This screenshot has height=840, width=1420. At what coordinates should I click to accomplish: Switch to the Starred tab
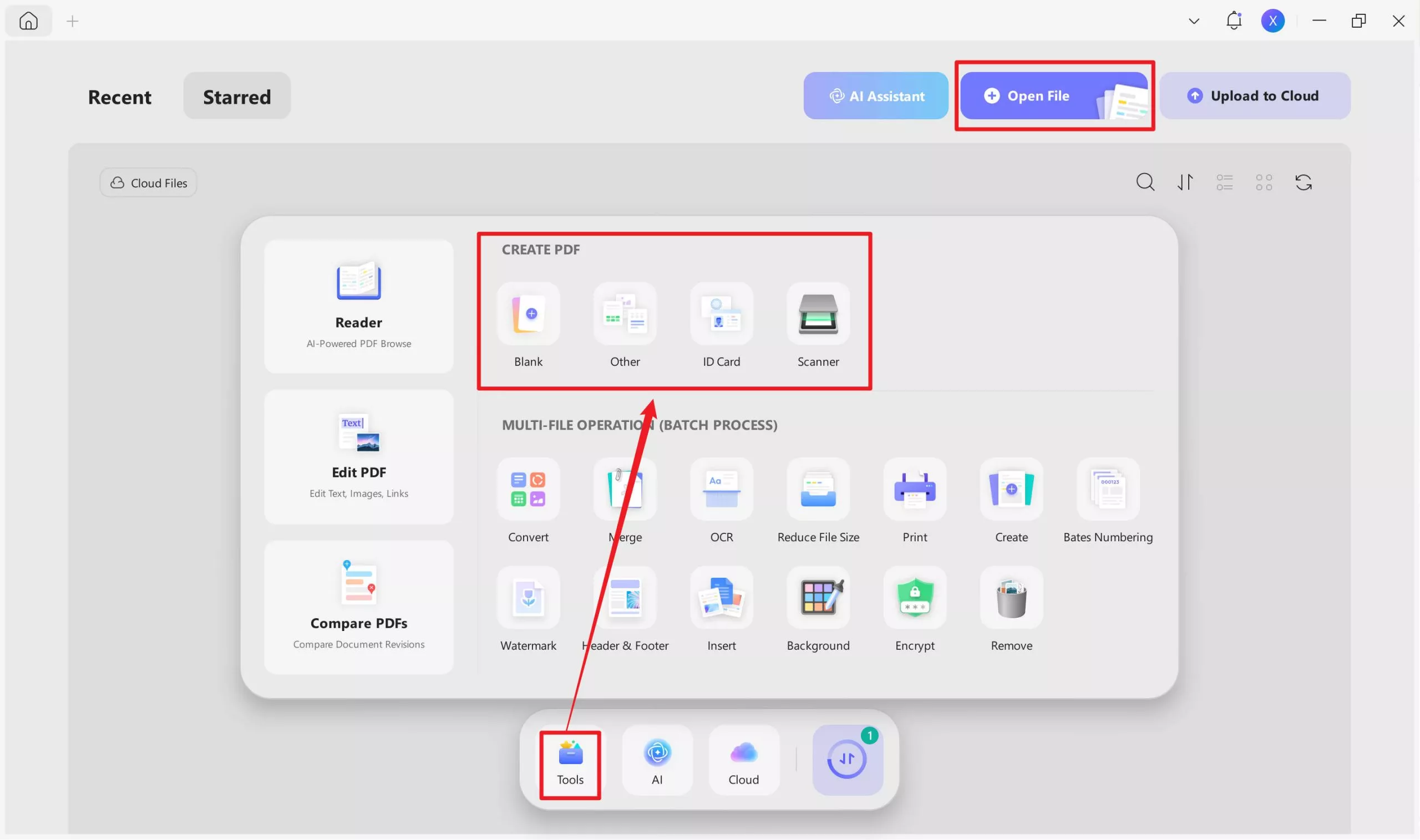237,96
